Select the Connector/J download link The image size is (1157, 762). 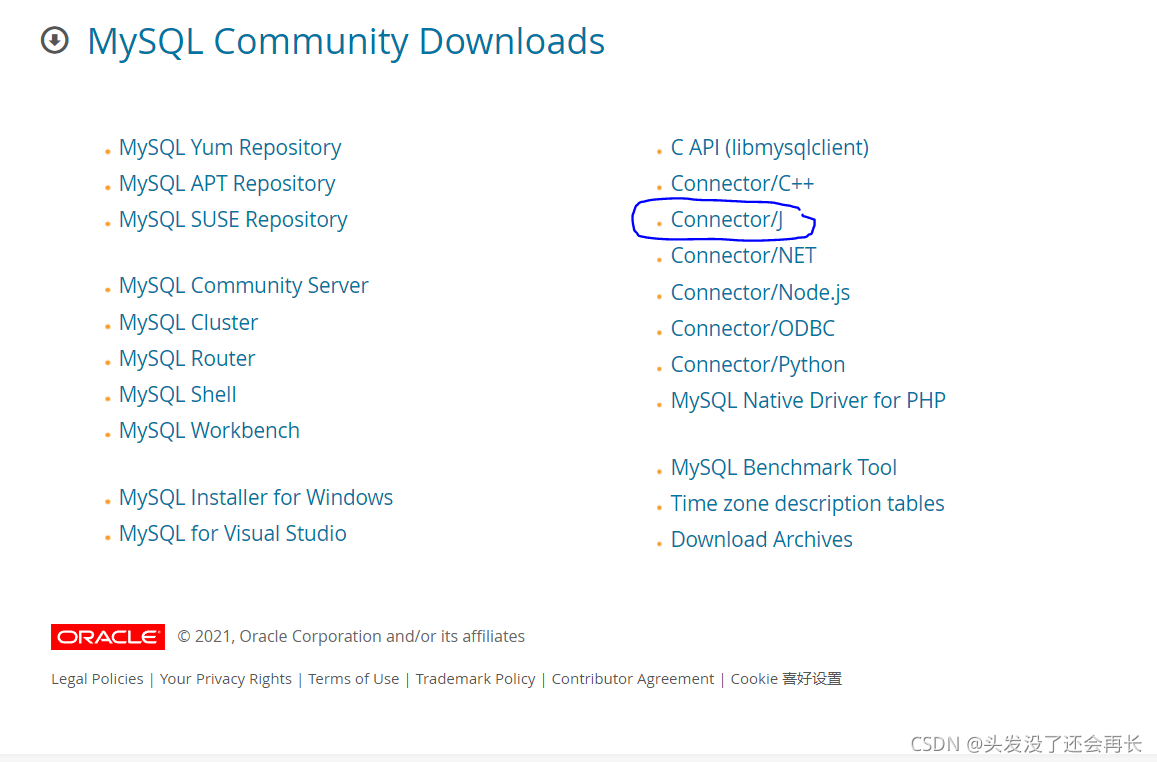(x=726, y=220)
